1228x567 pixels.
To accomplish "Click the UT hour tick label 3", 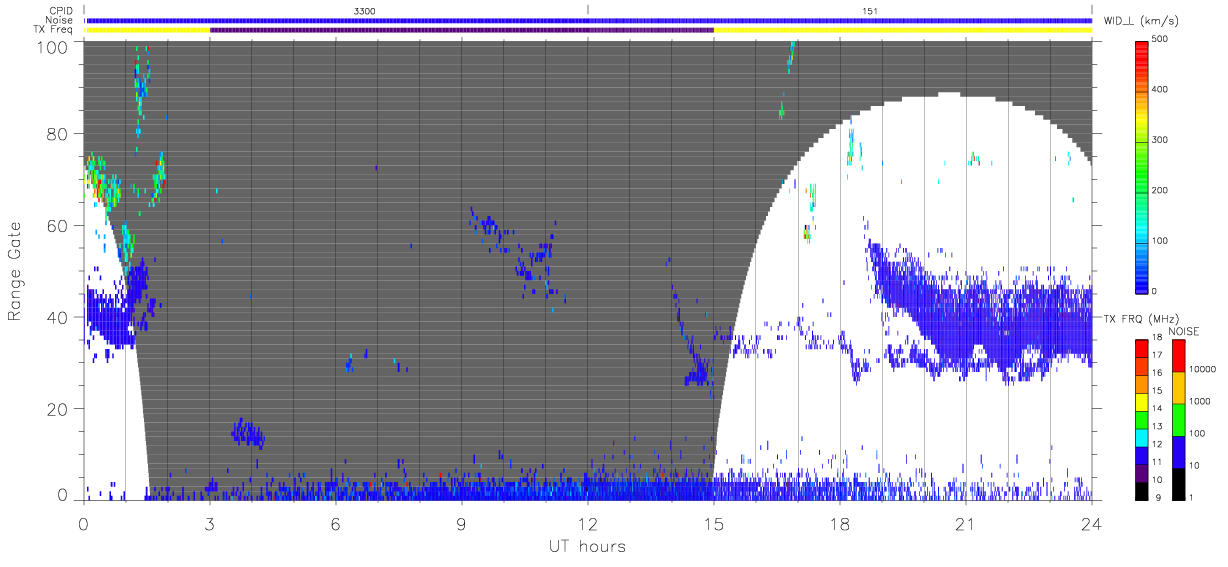I will click(210, 523).
